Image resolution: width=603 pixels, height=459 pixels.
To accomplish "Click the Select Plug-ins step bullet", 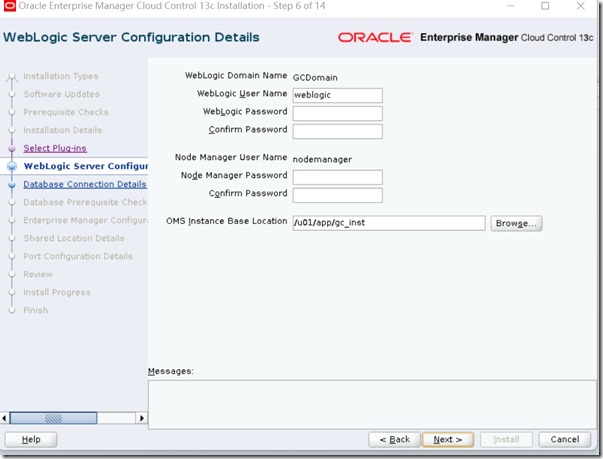I will click(x=12, y=148).
